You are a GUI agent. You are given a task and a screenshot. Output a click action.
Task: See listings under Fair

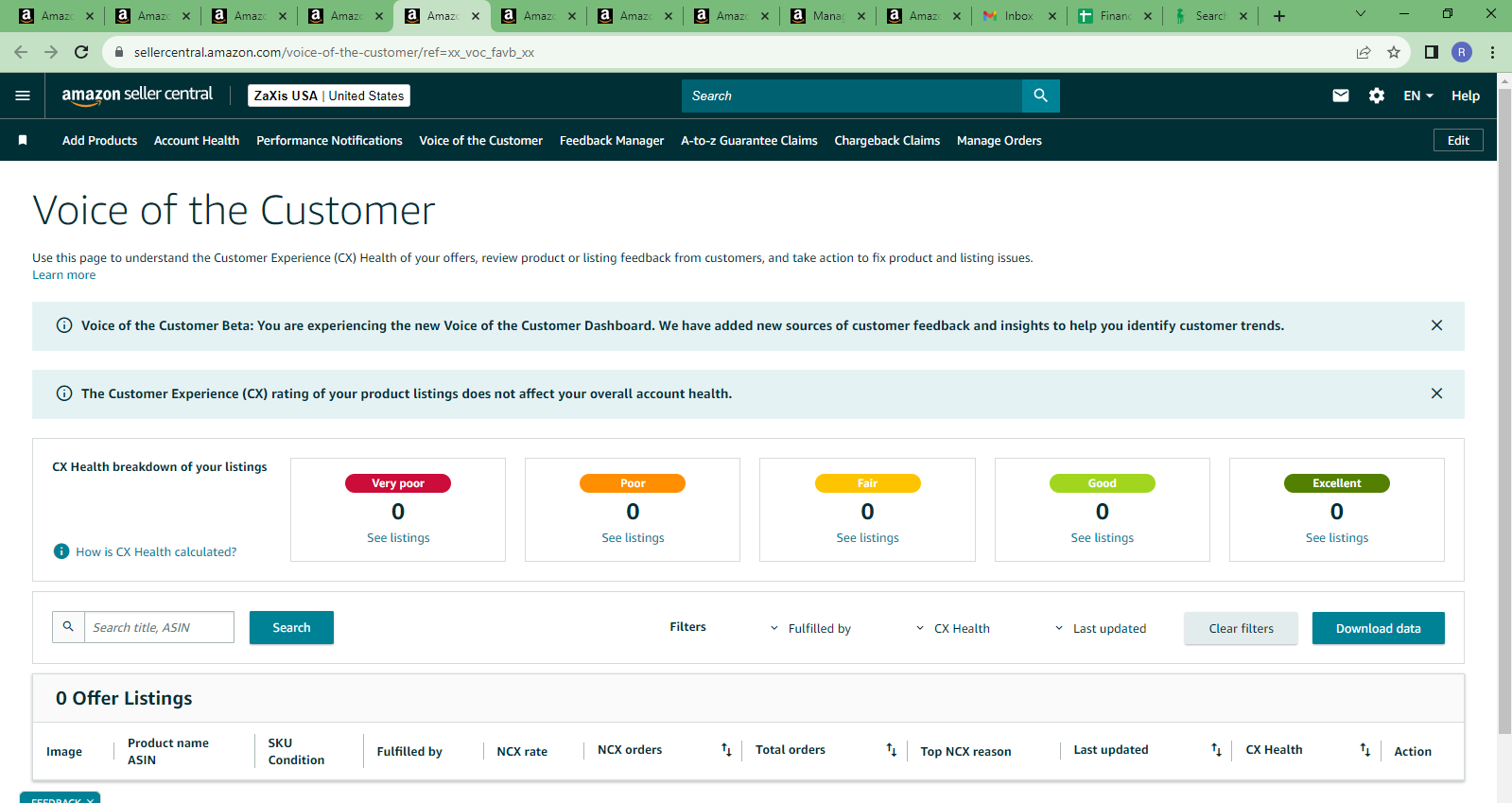pos(867,538)
